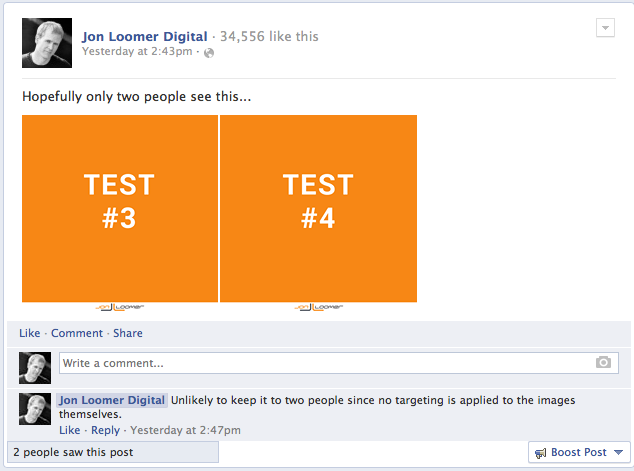The image size is (634, 471).
Task: Click the commenter avatar next to the reply
Action: pos(35,409)
